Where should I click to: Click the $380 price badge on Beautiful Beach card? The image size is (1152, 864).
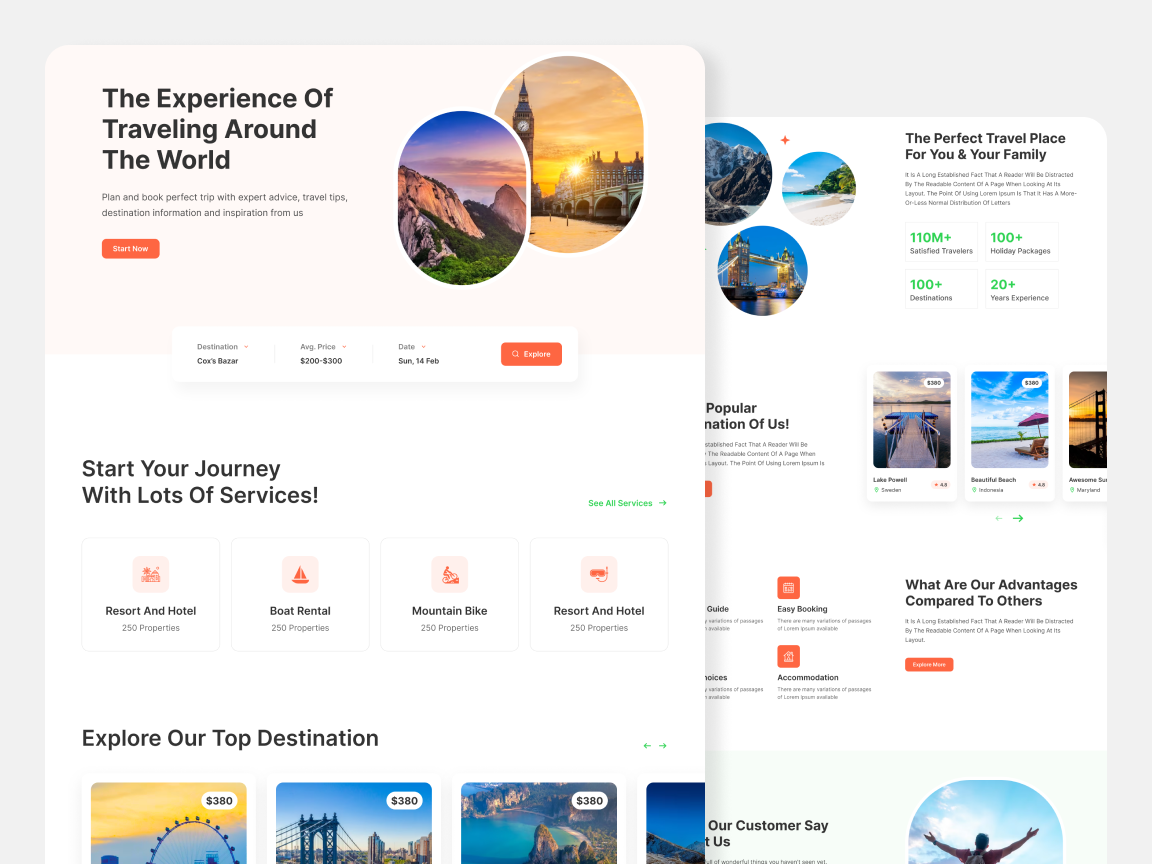click(x=1030, y=382)
